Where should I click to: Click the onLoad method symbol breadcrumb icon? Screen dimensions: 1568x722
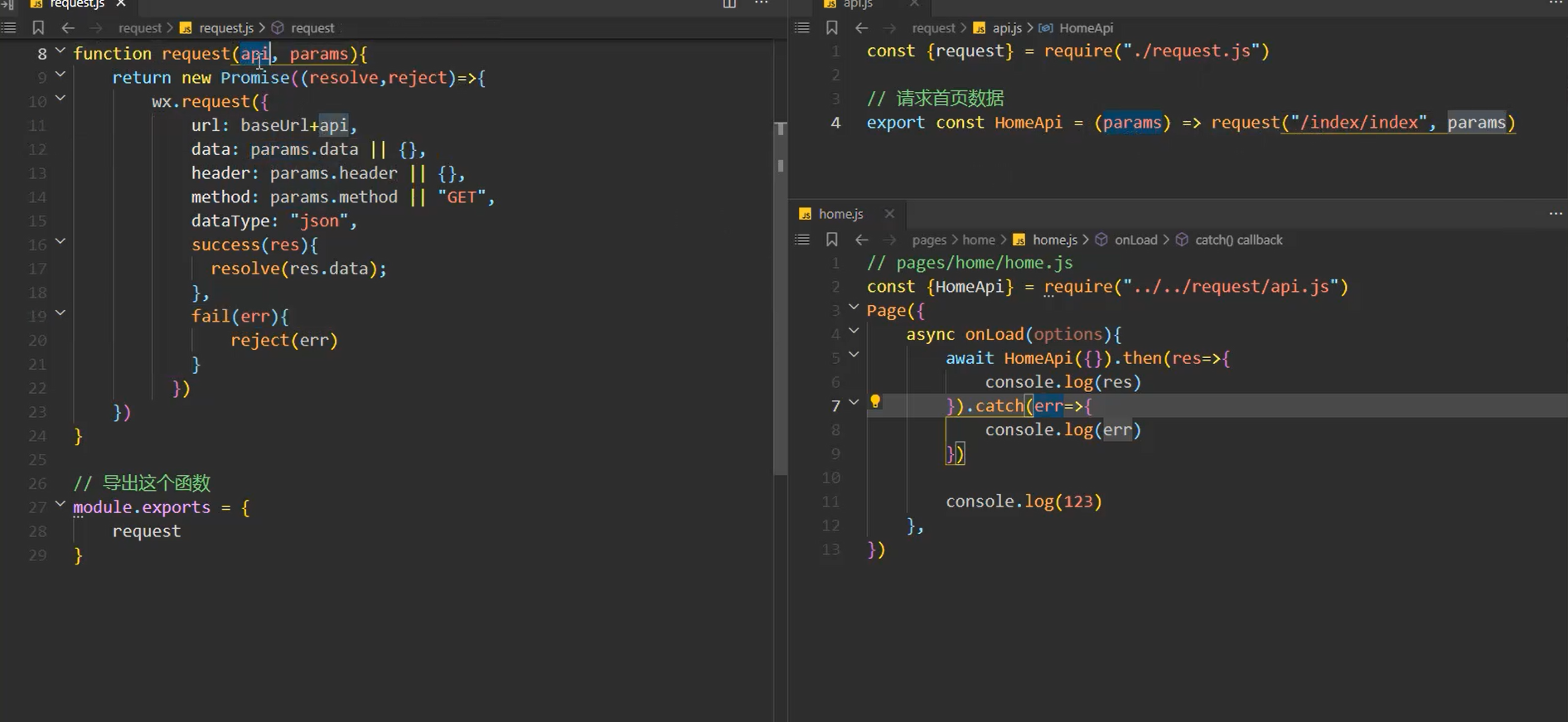coord(1101,240)
